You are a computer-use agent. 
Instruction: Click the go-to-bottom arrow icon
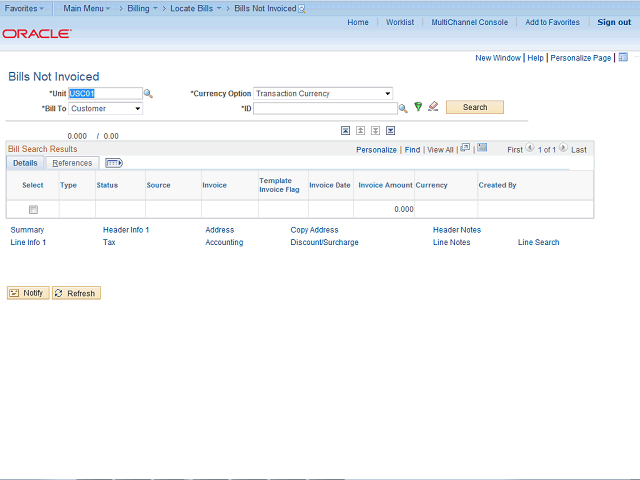tap(391, 131)
